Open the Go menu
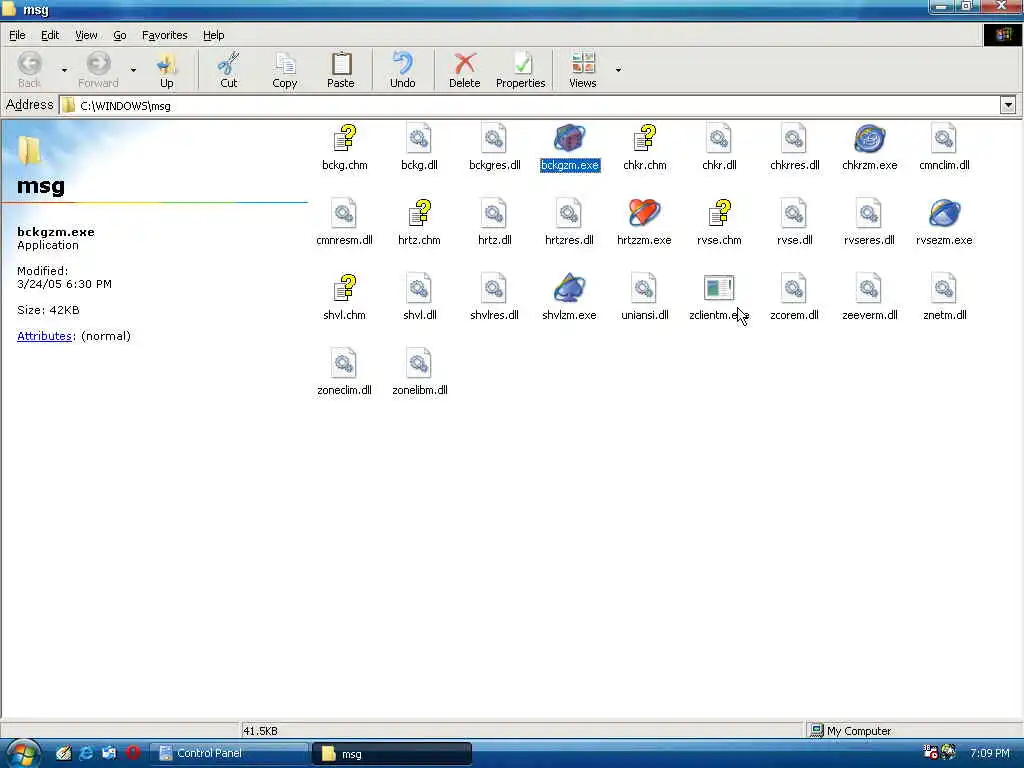Screen dimensions: 1024x768 [x=120, y=35]
